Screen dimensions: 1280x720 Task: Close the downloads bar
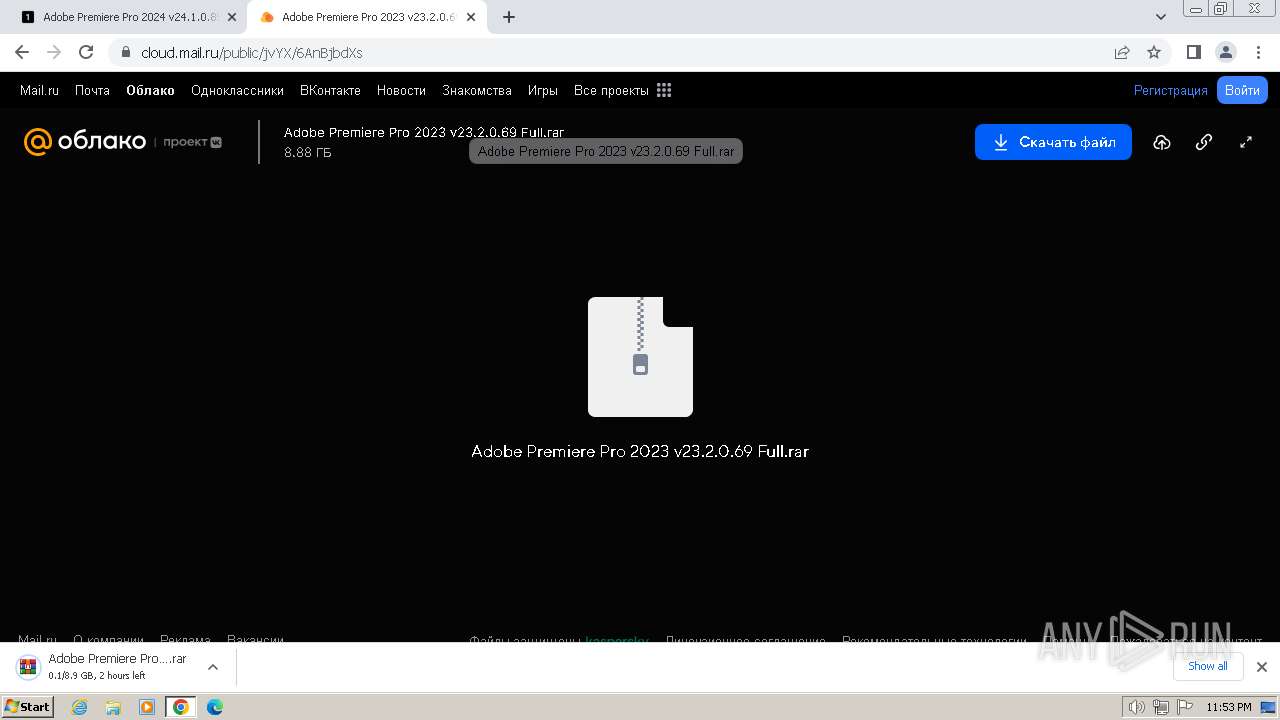click(1261, 667)
